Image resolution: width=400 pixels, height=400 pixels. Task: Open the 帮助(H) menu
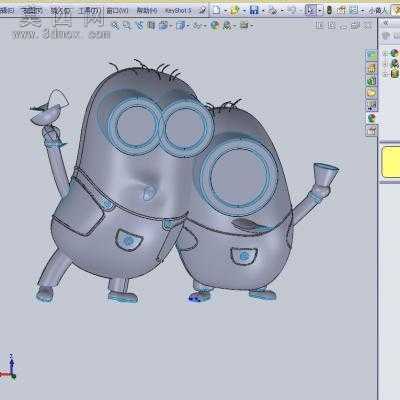146,11
